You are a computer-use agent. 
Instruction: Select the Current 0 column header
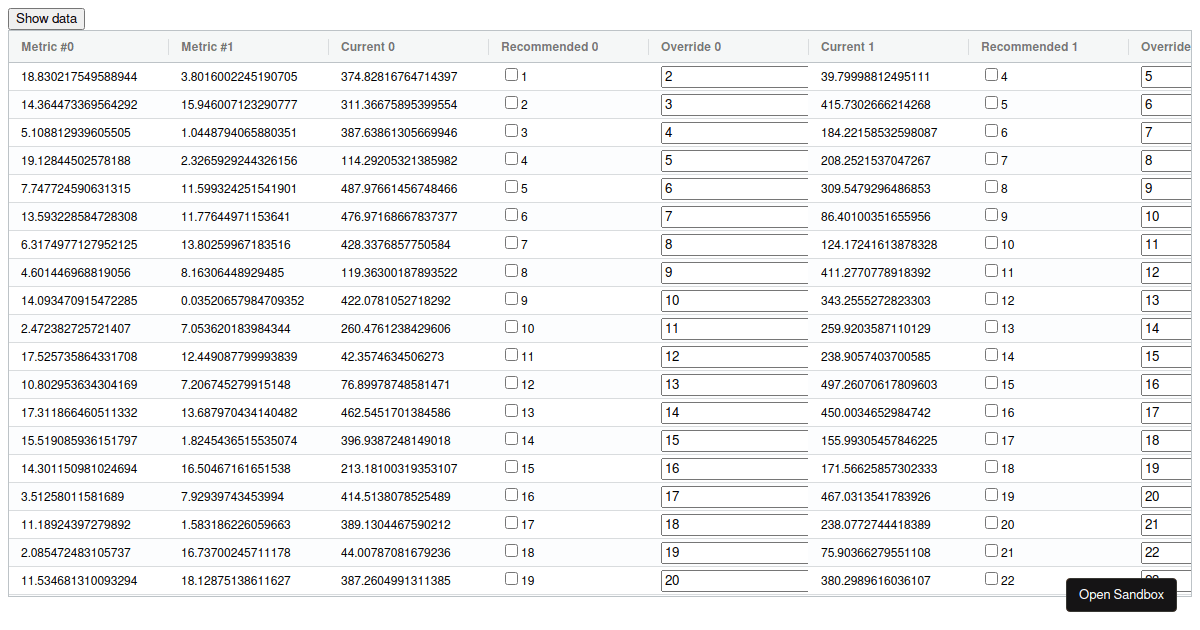pos(368,47)
